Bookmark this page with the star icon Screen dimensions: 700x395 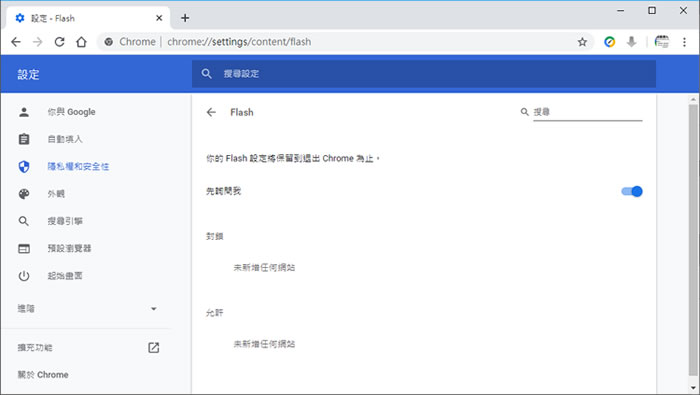(582, 42)
